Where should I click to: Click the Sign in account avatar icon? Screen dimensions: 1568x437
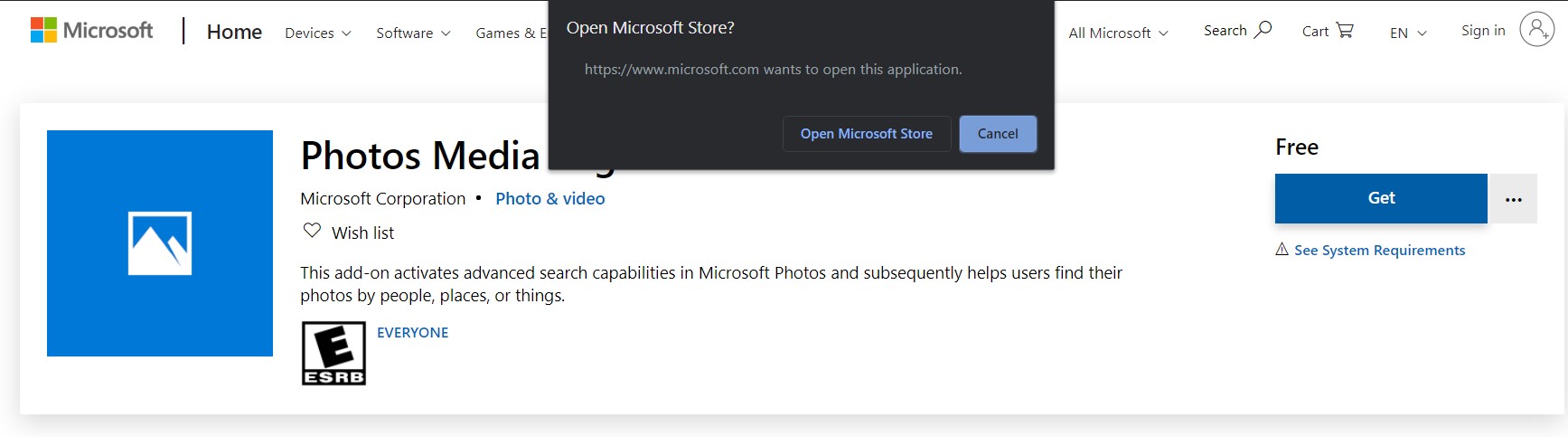pos(1536,29)
